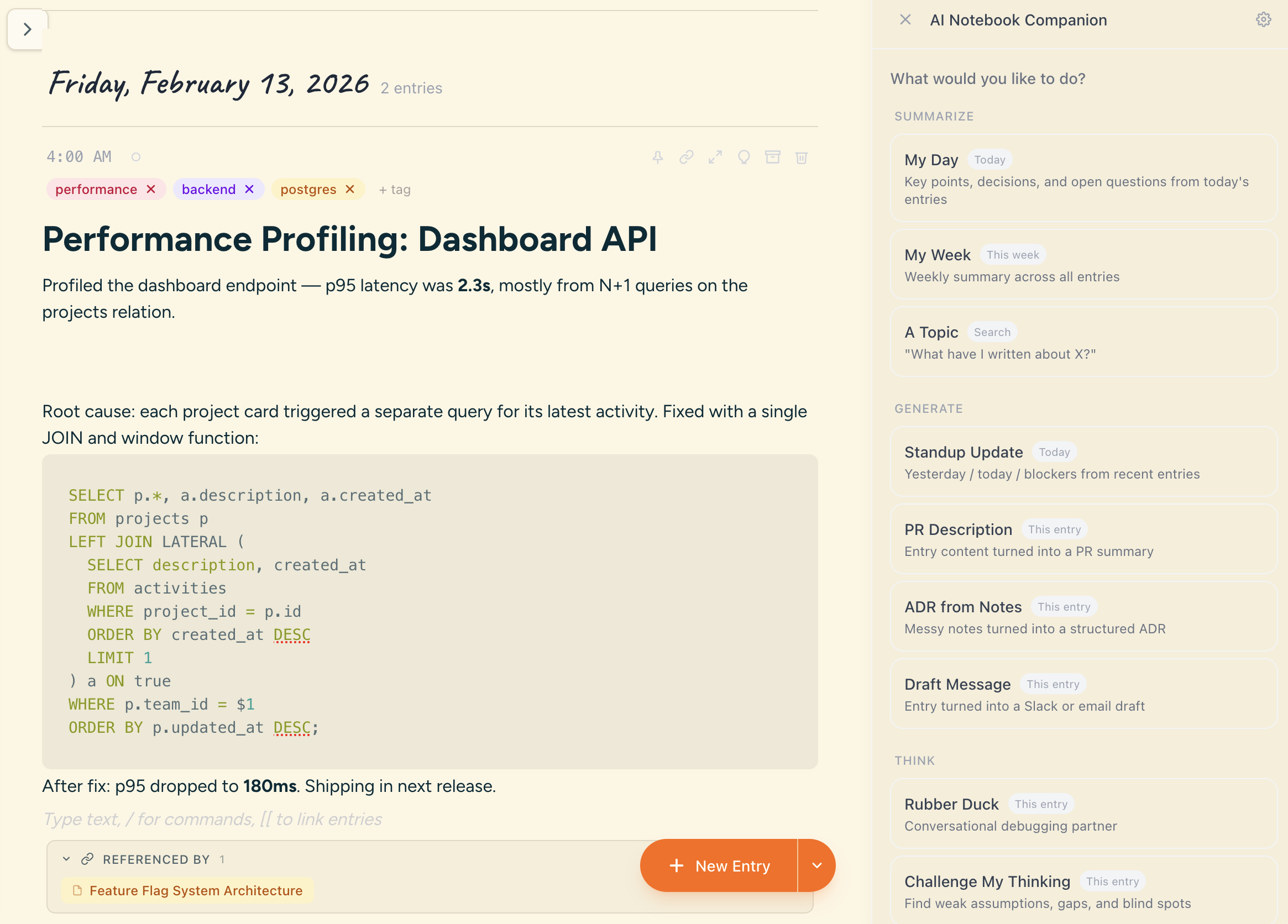Pin the Performance Profiling entry

(658, 158)
